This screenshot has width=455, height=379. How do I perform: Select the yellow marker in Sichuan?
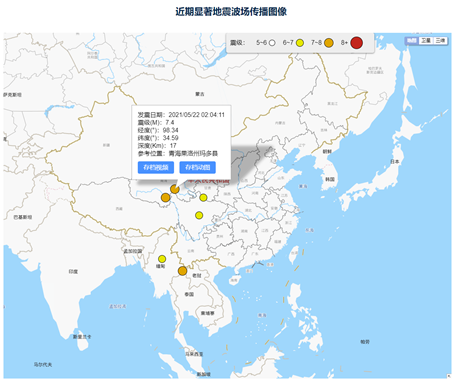(199, 215)
